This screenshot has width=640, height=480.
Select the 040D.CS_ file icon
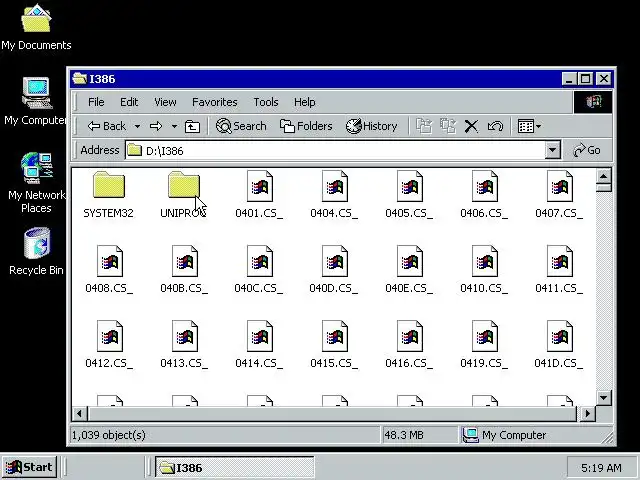click(x=334, y=261)
